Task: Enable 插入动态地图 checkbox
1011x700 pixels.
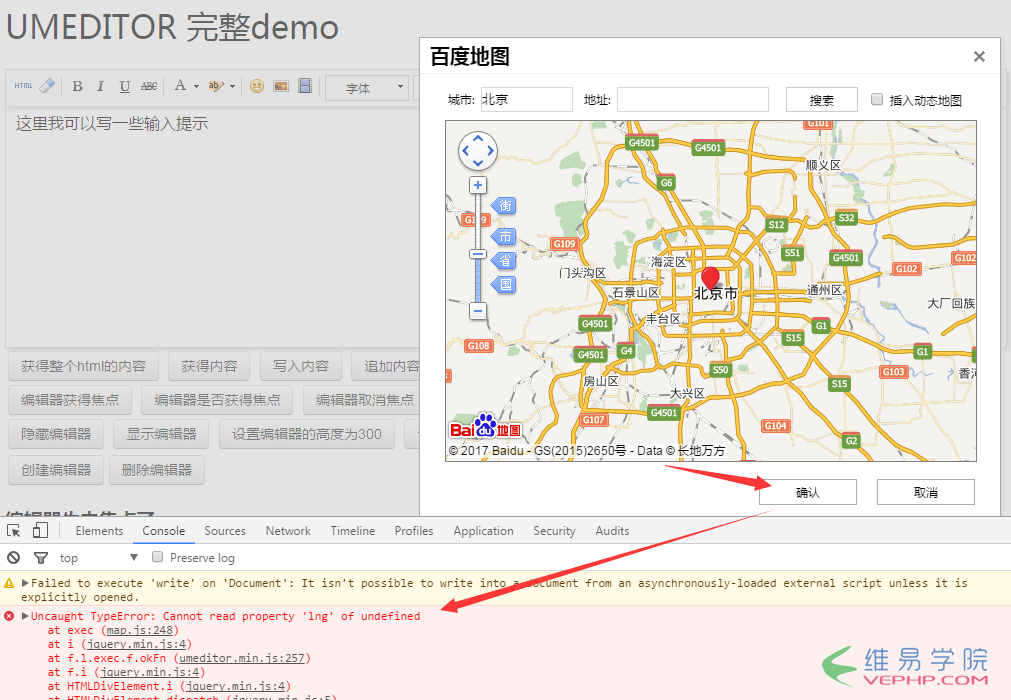Action: coord(877,99)
